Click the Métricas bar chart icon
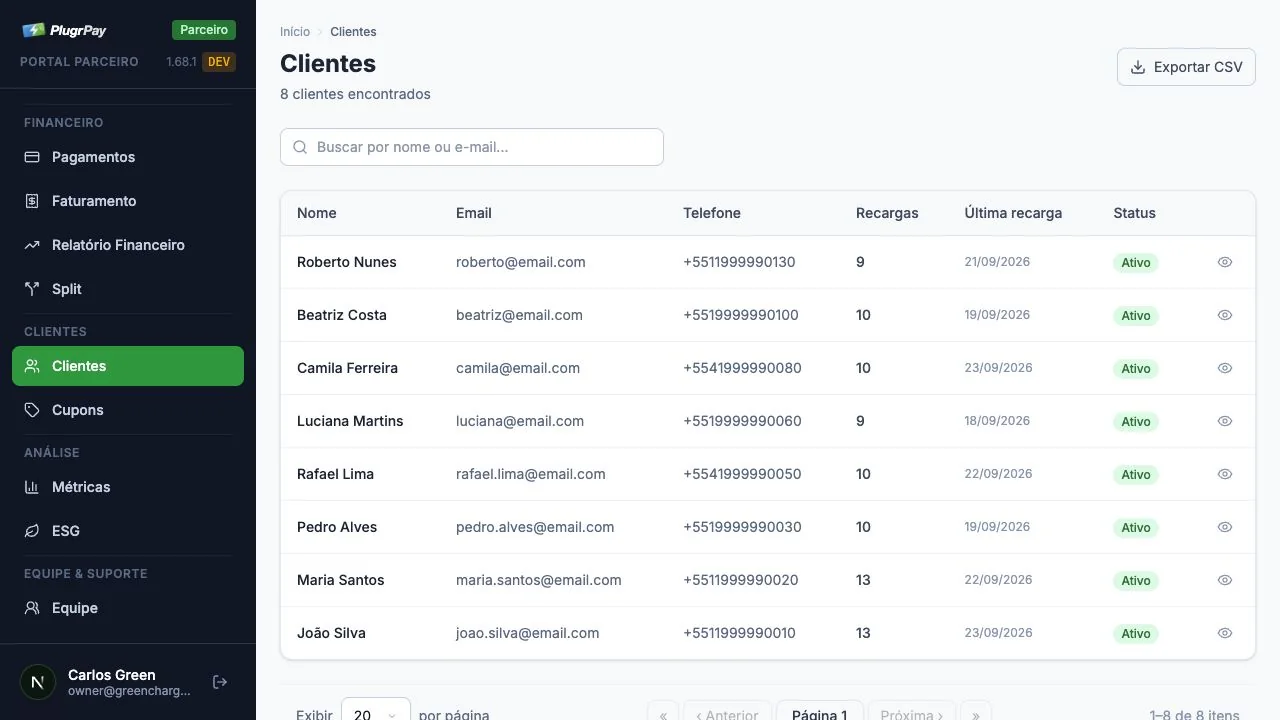Screen dimensions: 1280x720 (32, 487)
